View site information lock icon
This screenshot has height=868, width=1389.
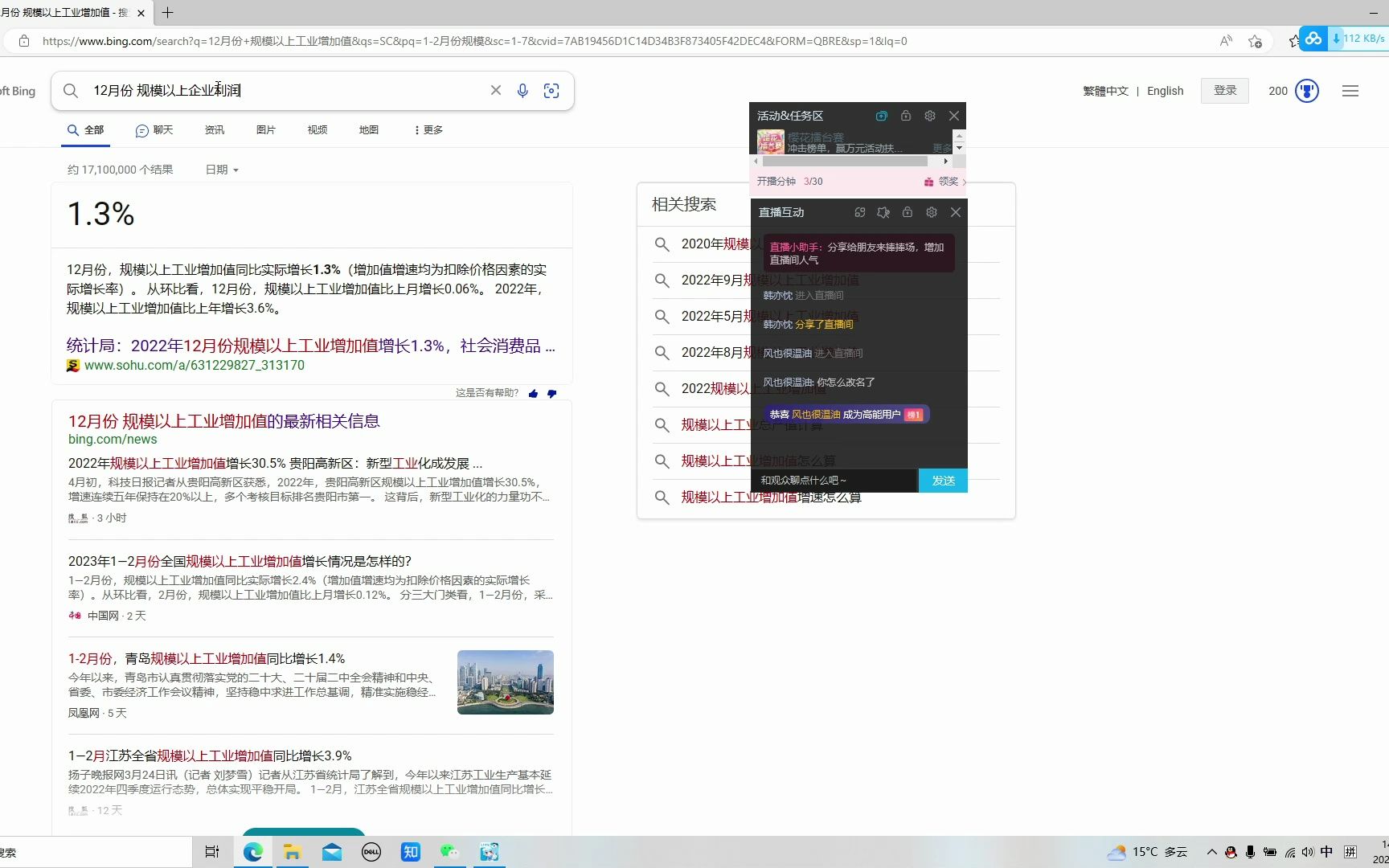[x=24, y=41]
